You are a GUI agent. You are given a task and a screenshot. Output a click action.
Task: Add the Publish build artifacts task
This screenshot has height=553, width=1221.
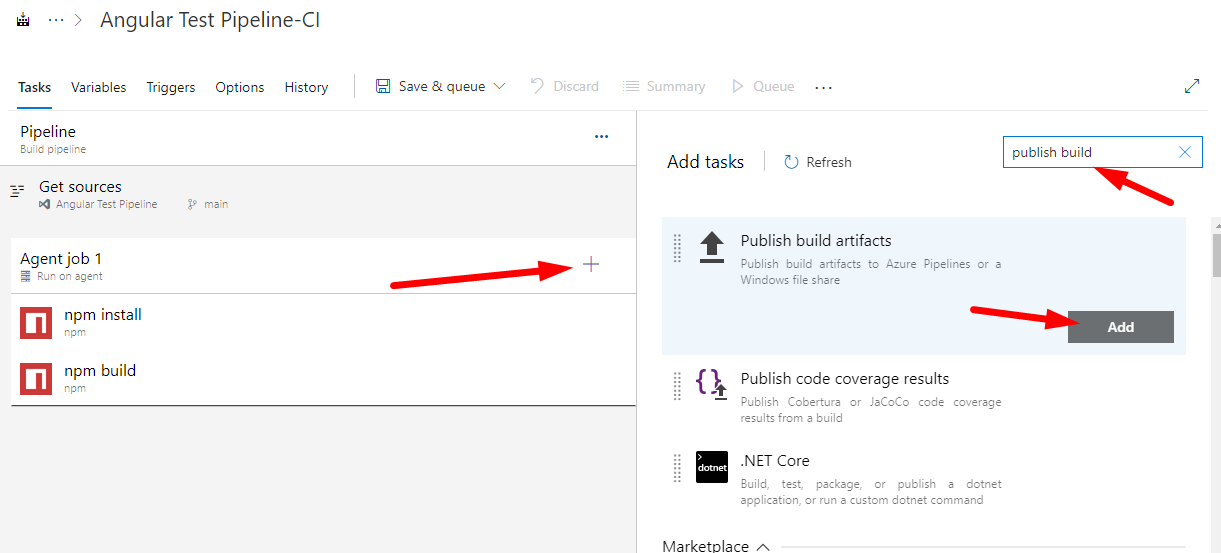click(1120, 327)
